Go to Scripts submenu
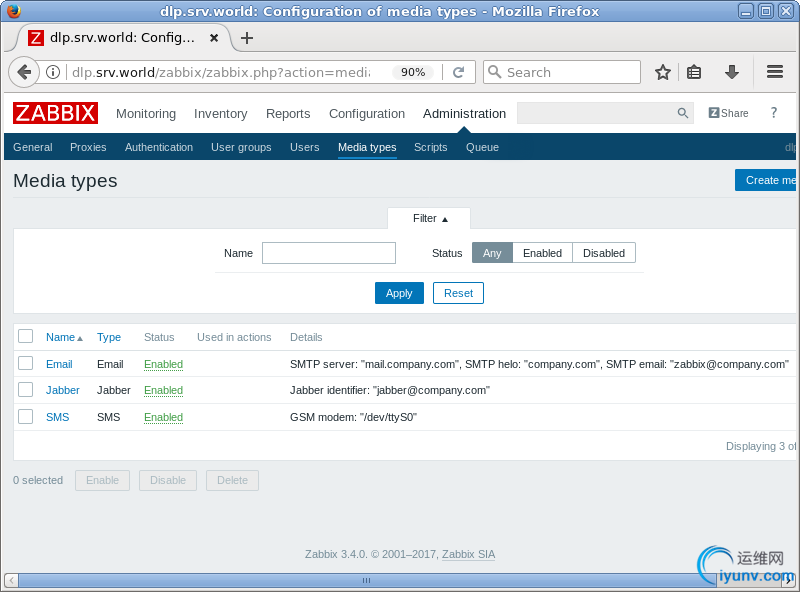This screenshot has height=592, width=800. [x=431, y=147]
